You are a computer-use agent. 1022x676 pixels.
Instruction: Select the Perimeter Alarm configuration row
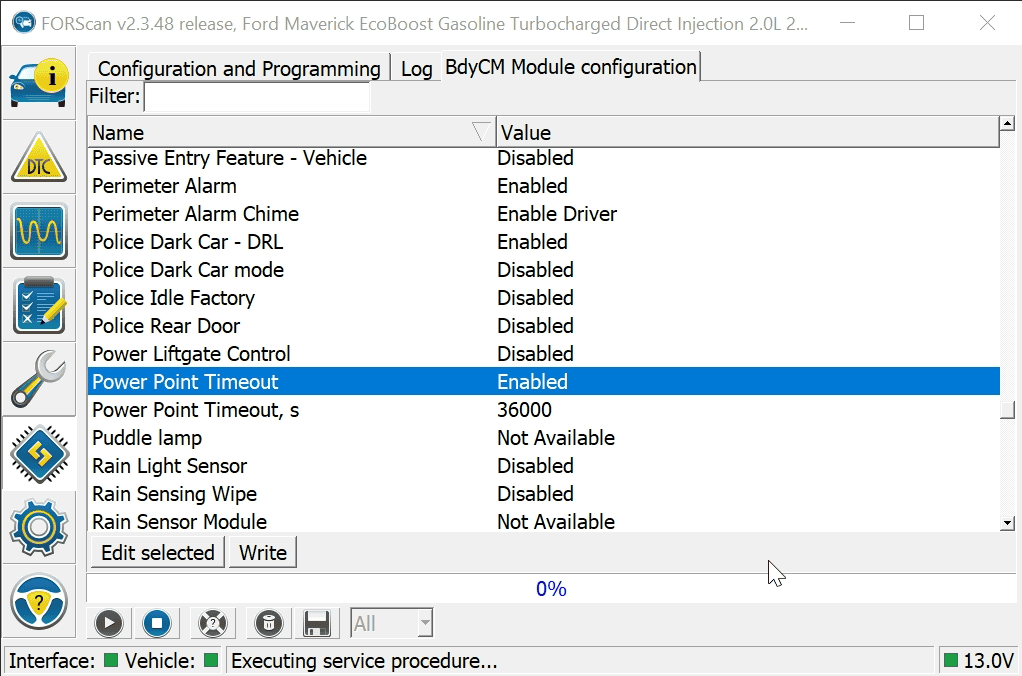(300, 185)
